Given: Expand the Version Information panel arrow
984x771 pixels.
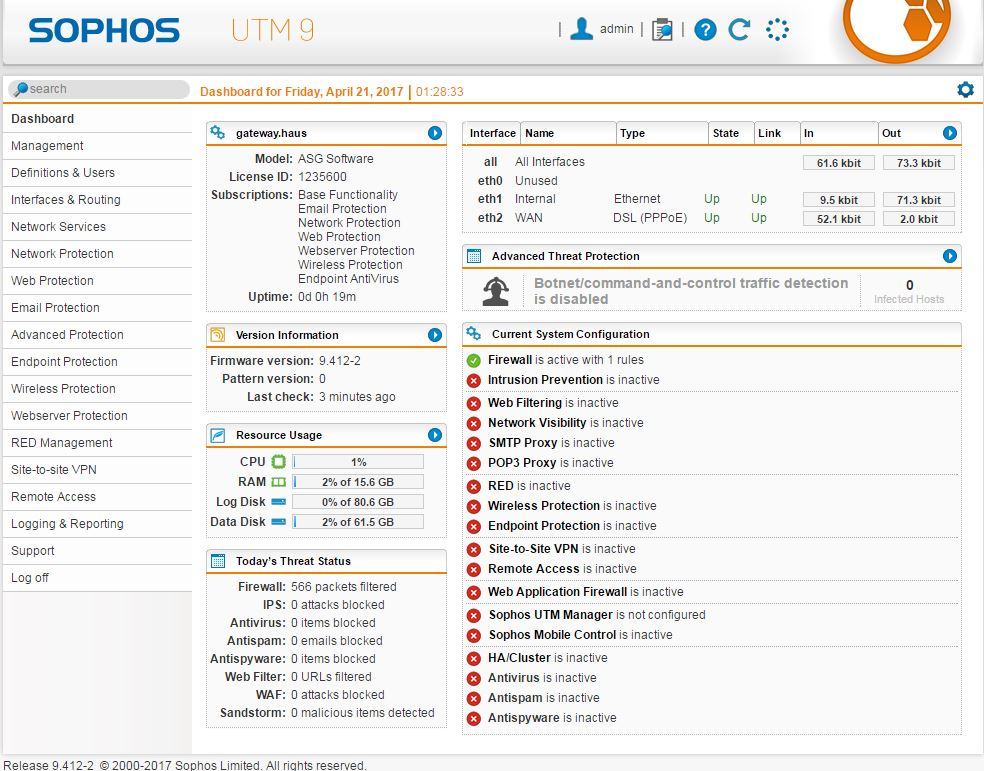Looking at the screenshot, I should [x=435, y=335].
